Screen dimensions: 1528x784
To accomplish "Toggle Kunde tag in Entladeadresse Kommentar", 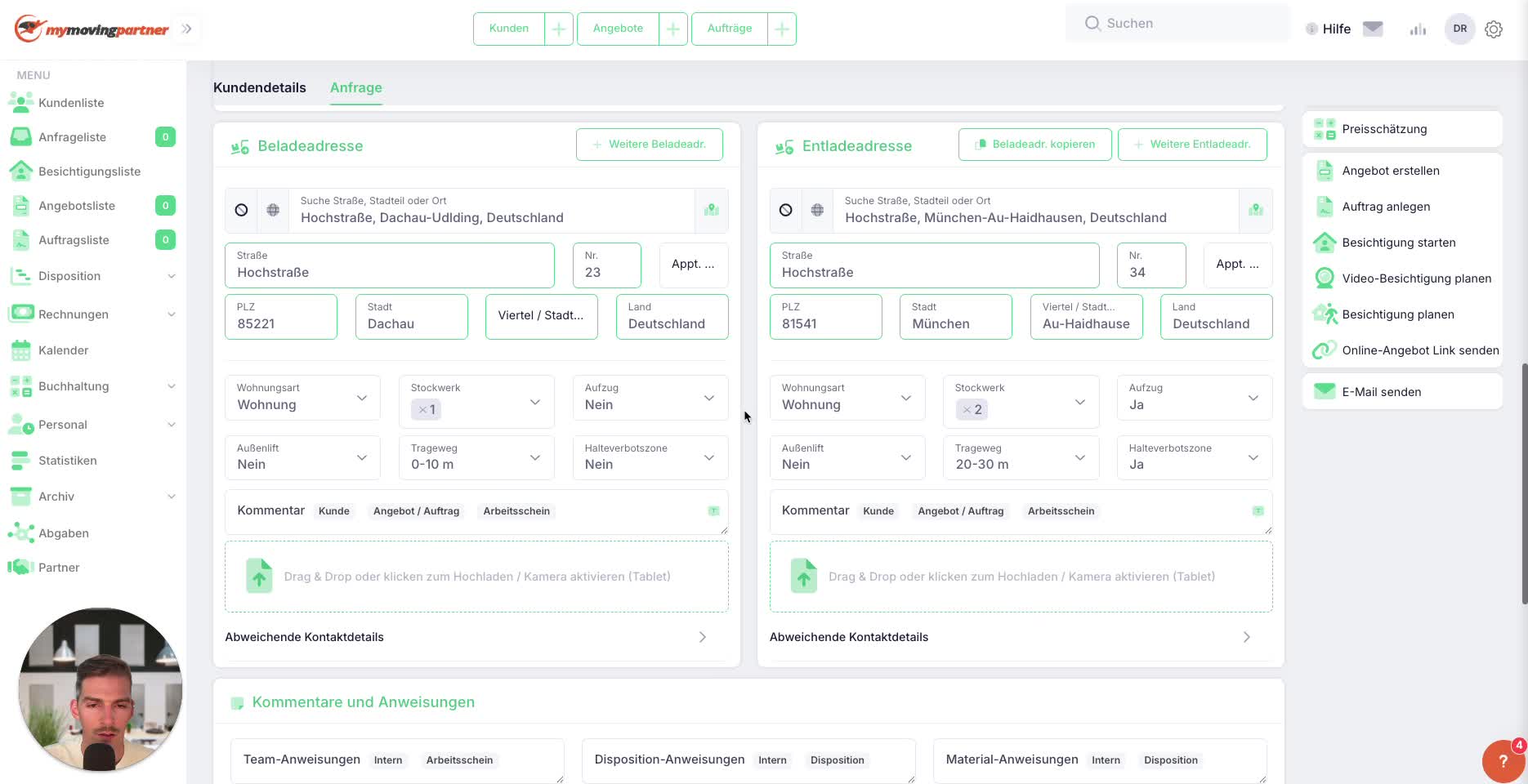I will tap(878, 511).
